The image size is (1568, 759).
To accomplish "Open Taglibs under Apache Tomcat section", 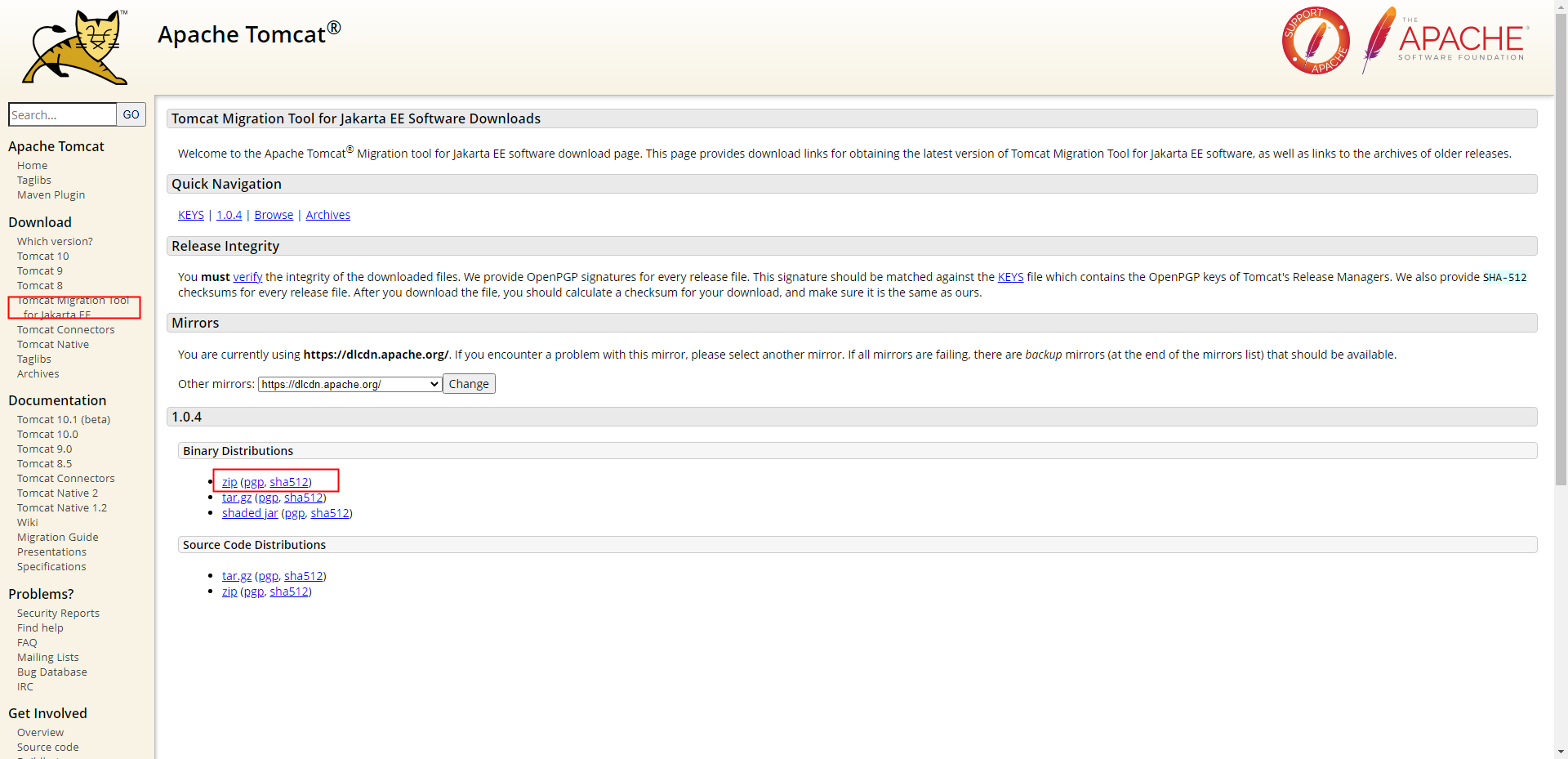I will pyautogui.click(x=34, y=180).
